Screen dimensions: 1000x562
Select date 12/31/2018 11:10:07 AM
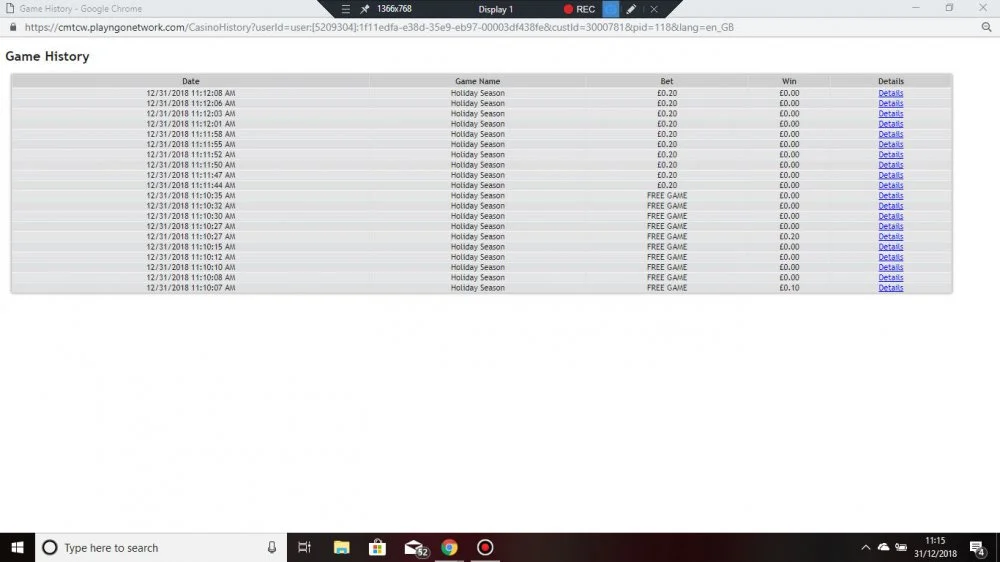tap(191, 288)
